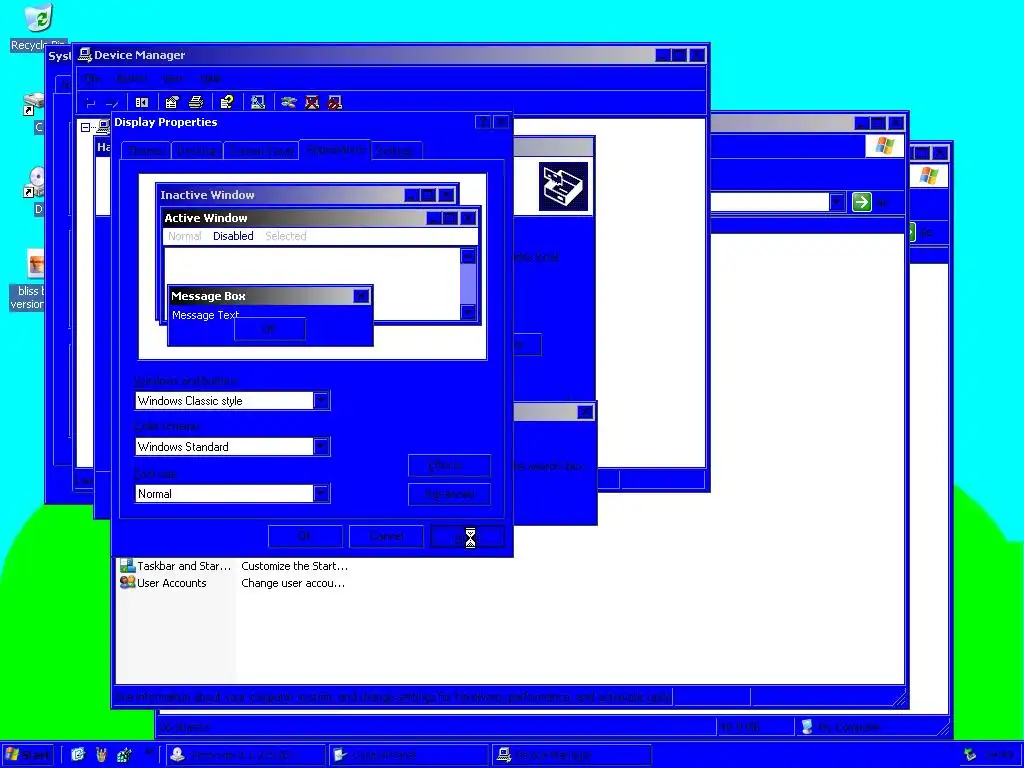Switch to the Settings tab

click(395, 151)
